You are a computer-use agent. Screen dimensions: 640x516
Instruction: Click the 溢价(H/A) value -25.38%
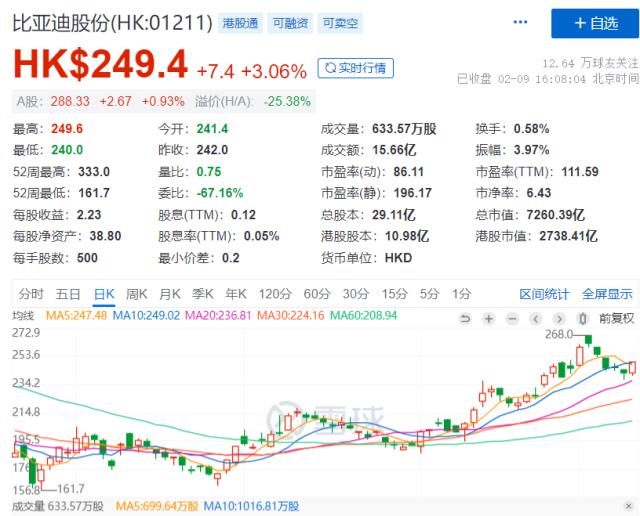click(x=287, y=101)
